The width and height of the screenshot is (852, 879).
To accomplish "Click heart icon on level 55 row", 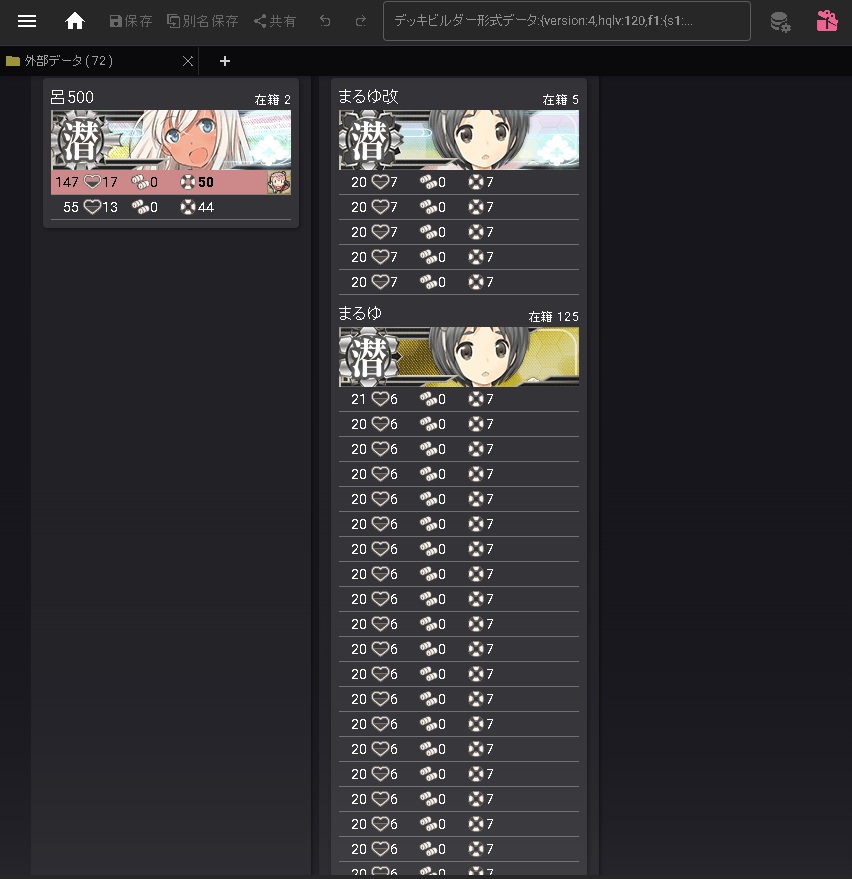I will coord(92,207).
